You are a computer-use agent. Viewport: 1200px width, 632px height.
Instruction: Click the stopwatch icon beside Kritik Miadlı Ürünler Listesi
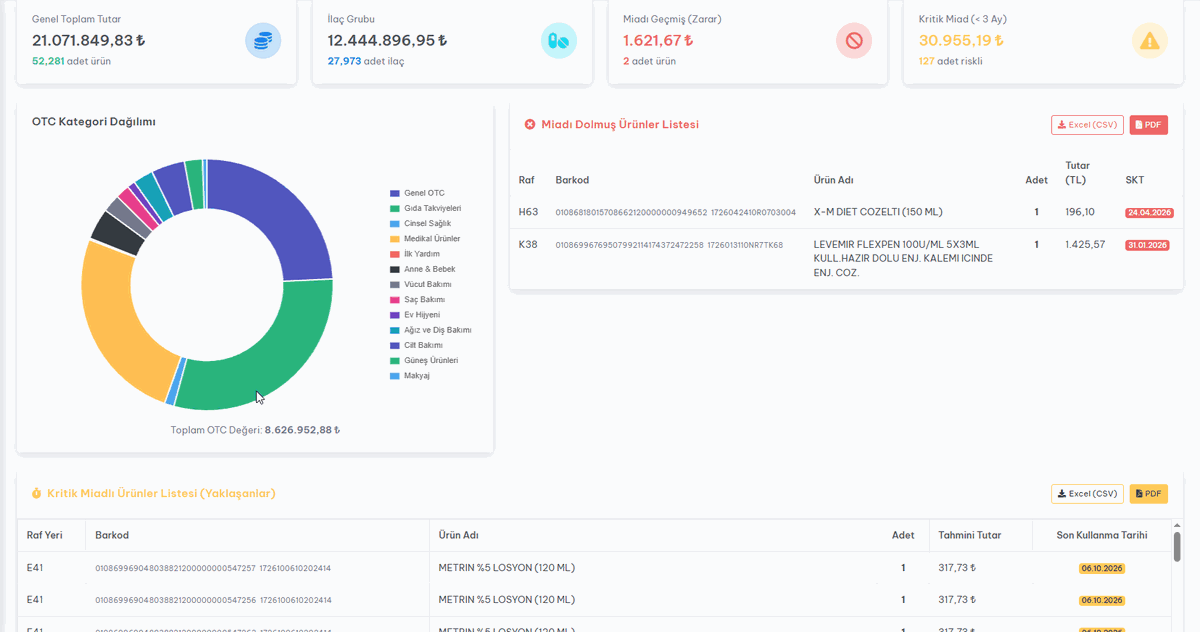pyautogui.click(x=37, y=493)
